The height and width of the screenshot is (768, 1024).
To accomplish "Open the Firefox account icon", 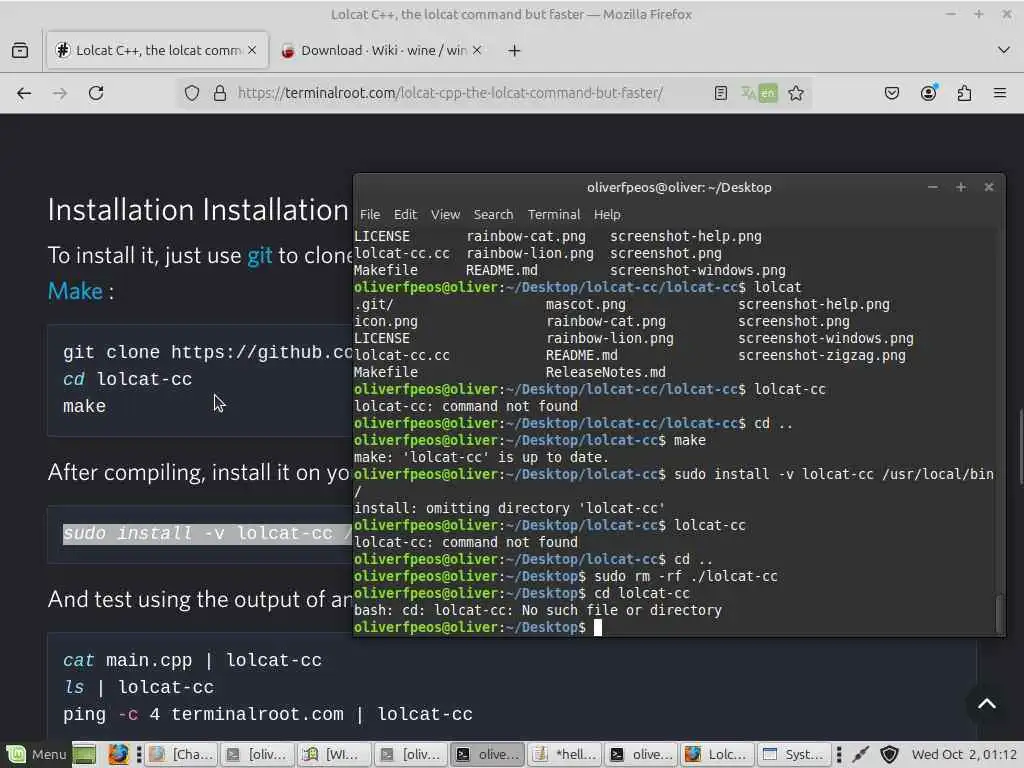I will pyautogui.click(x=928, y=93).
